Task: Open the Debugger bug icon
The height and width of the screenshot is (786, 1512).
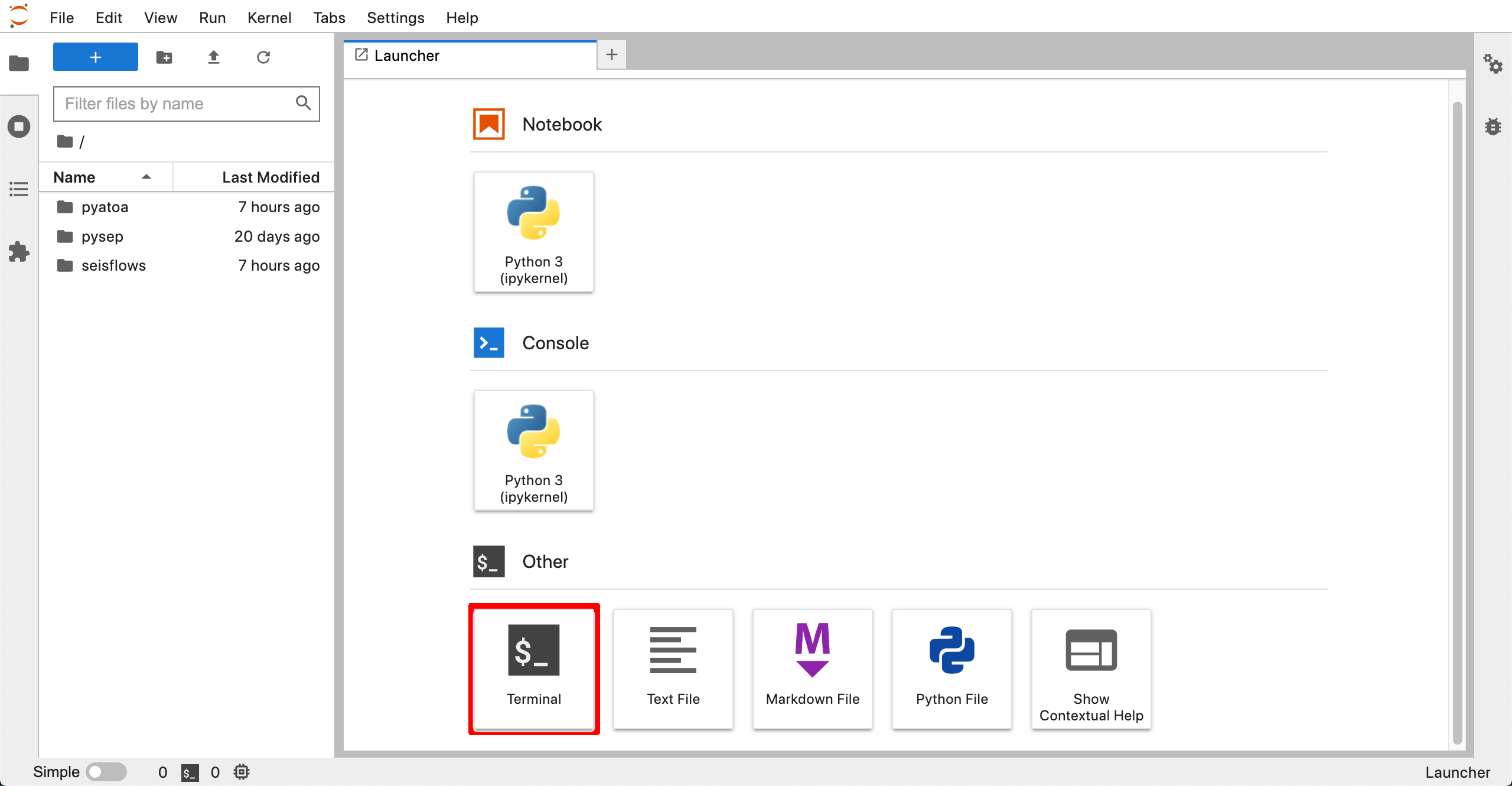Action: pos(1493,126)
